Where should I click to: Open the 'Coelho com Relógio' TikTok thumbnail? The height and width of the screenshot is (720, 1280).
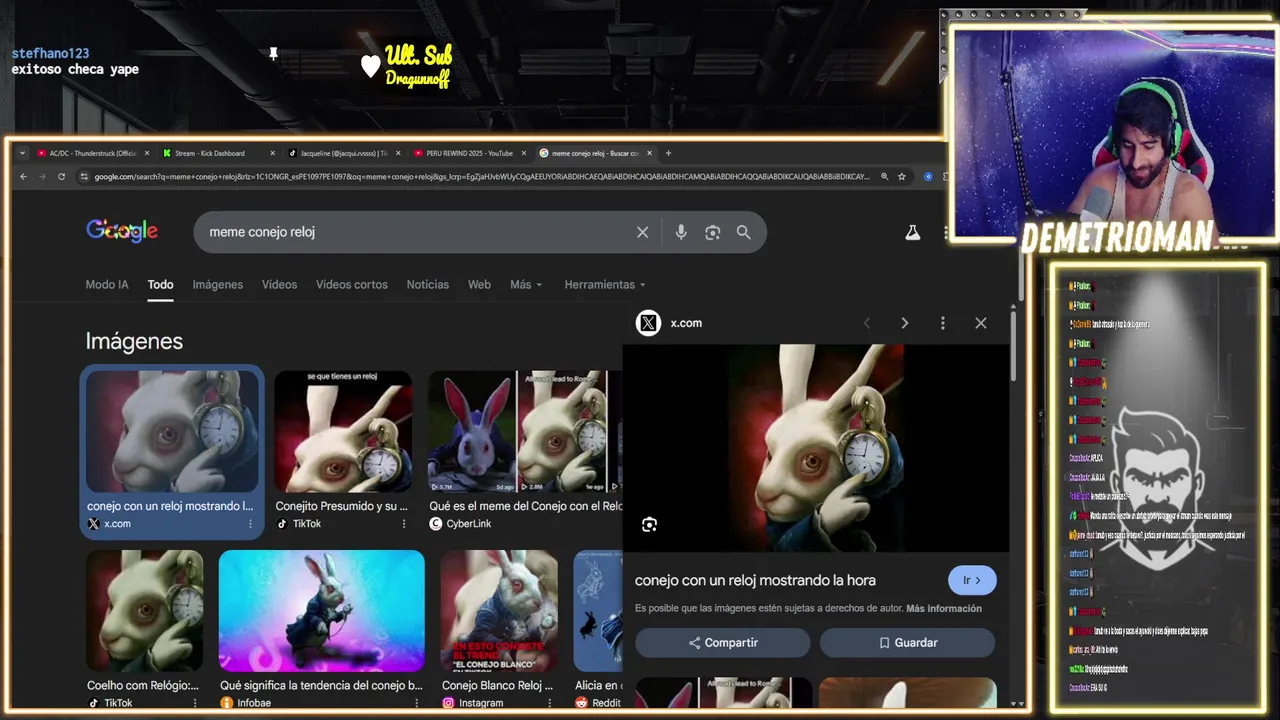pos(144,610)
